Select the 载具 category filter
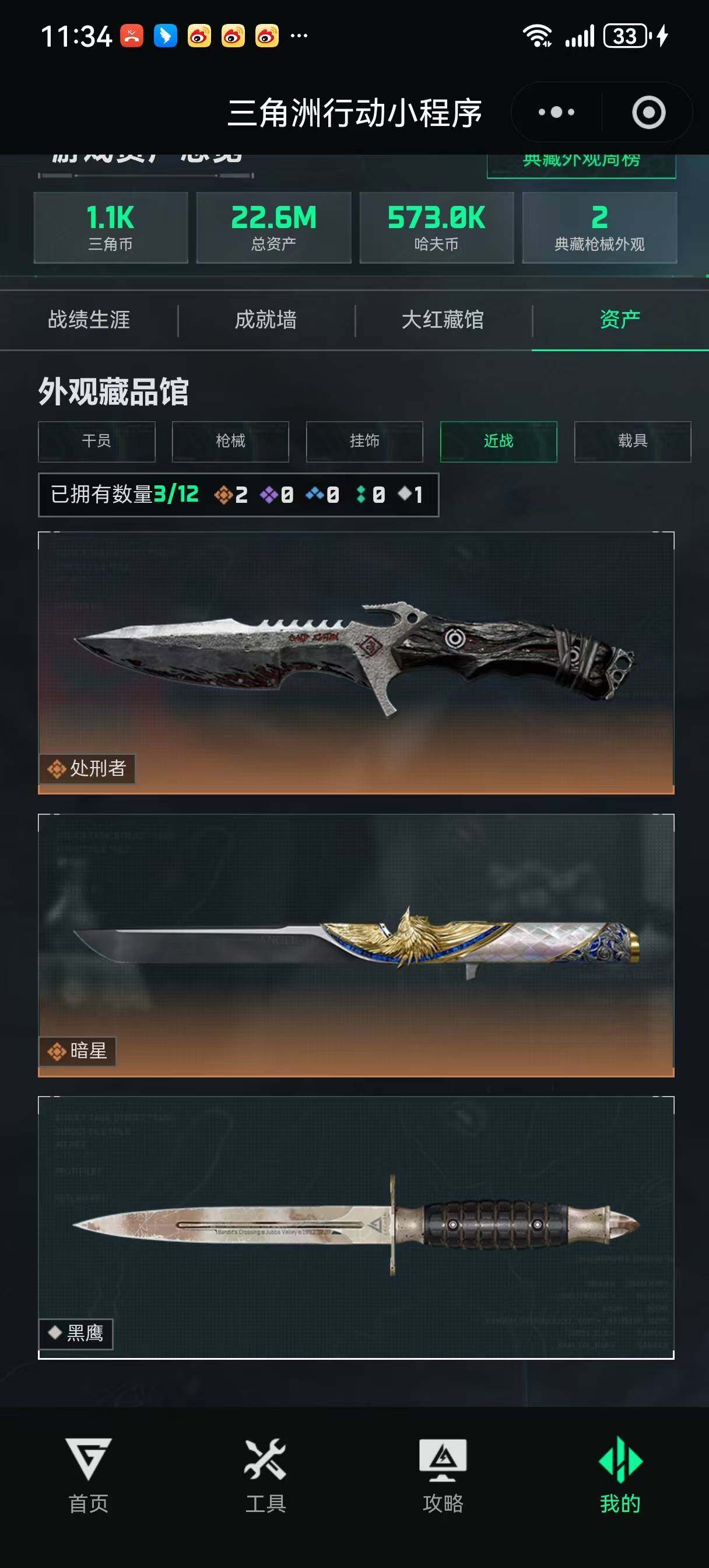 tap(633, 442)
